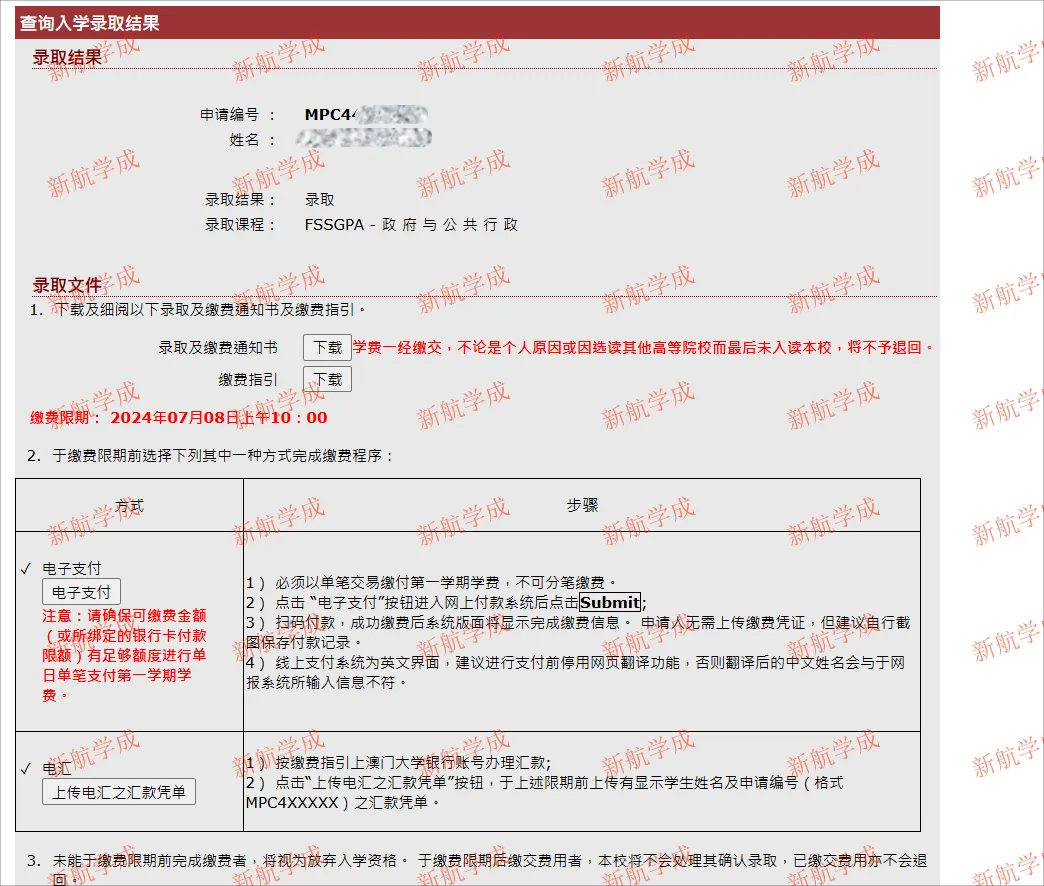Click the 方式 column header
Image resolution: width=1044 pixels, height=886 pixels.
click(x=129, y=506)
